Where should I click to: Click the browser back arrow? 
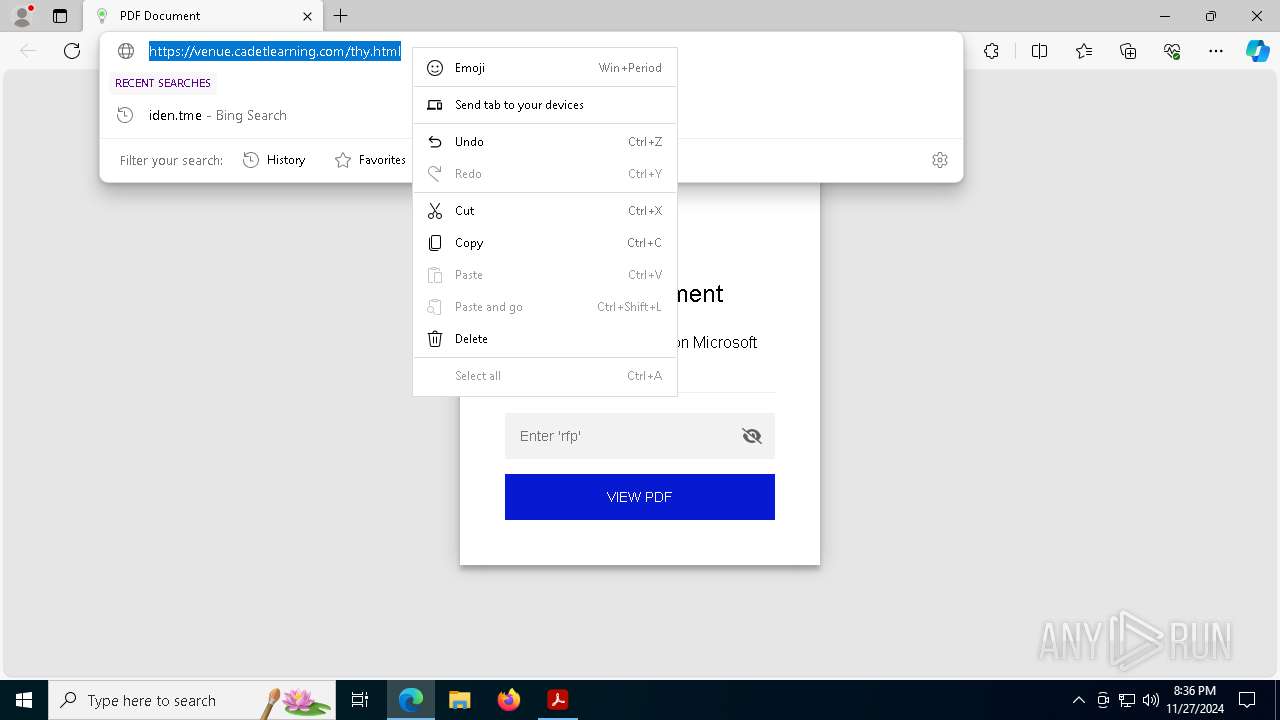[28, 51]
